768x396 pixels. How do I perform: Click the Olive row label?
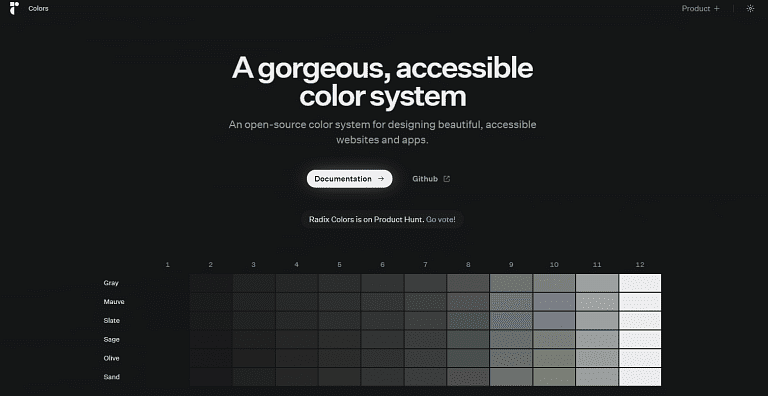[x=111, y=358]
